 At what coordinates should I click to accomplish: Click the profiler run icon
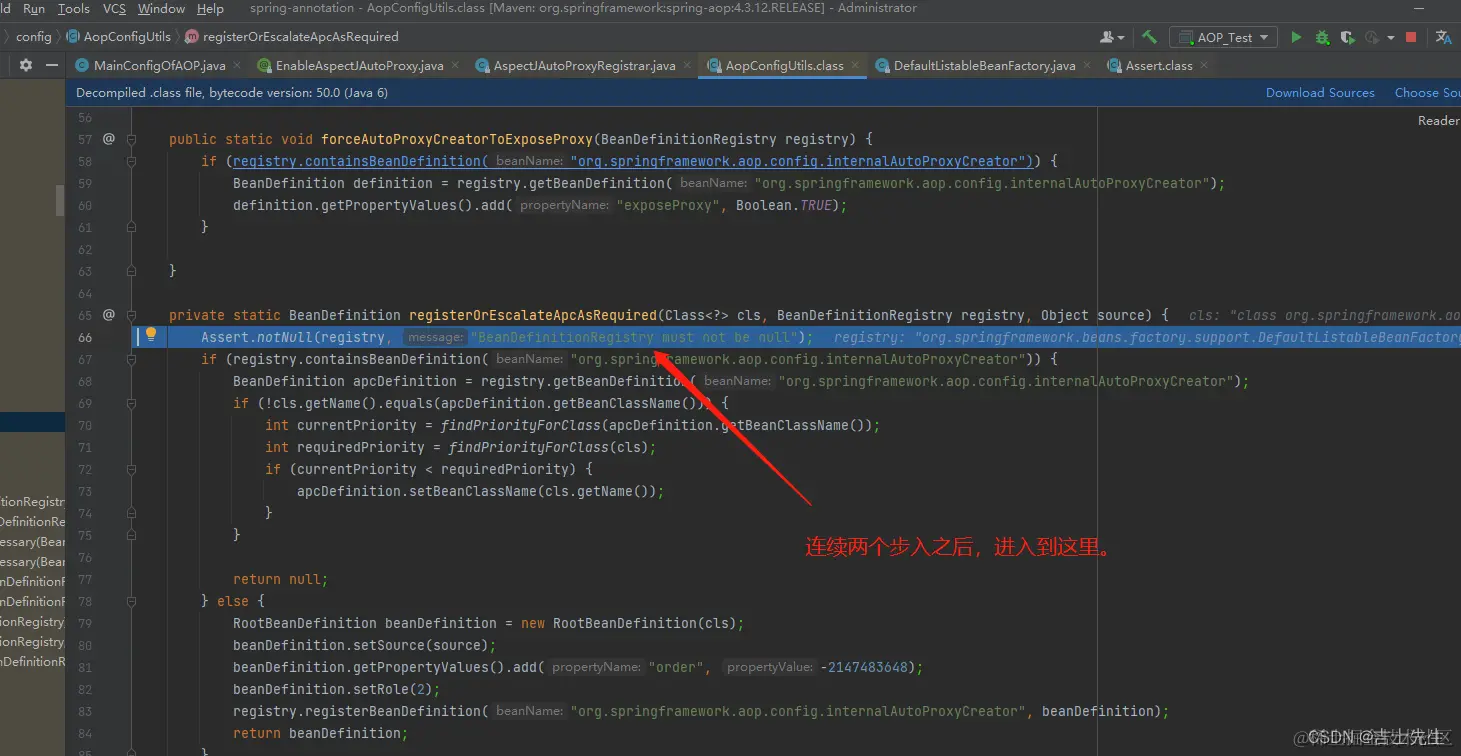[x=1371, y=37]
